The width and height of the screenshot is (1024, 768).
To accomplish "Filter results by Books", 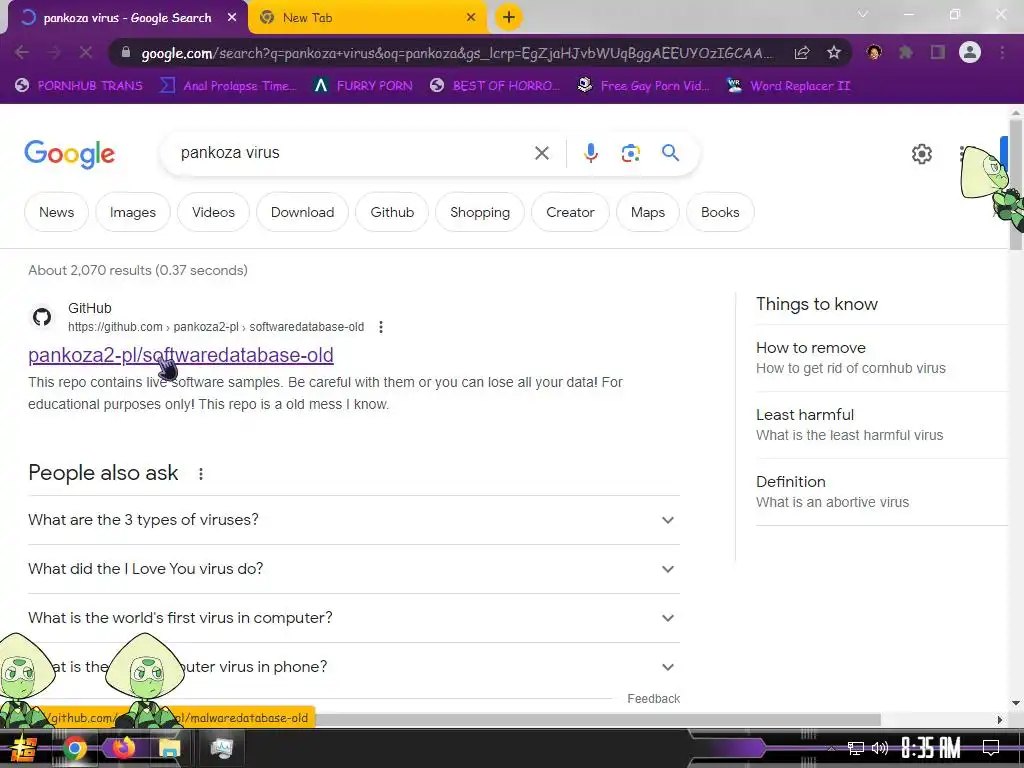I will point(720,212).
